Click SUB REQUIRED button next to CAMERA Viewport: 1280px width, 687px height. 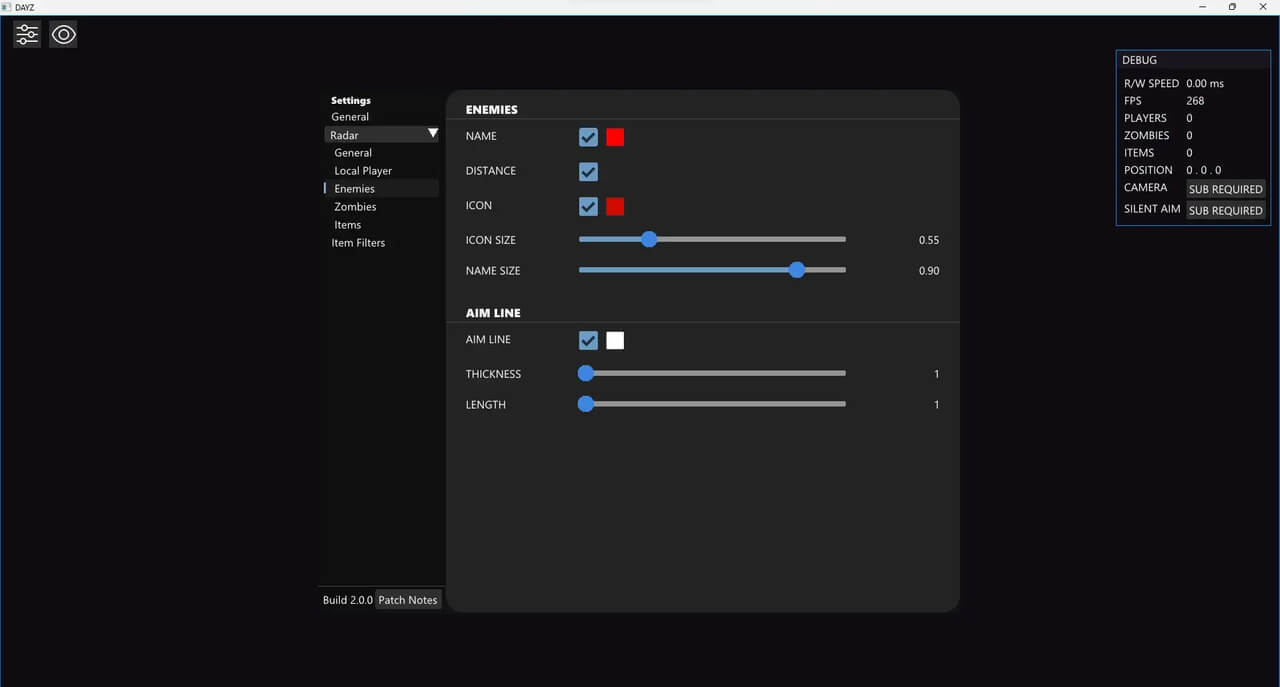[1225, 189]
